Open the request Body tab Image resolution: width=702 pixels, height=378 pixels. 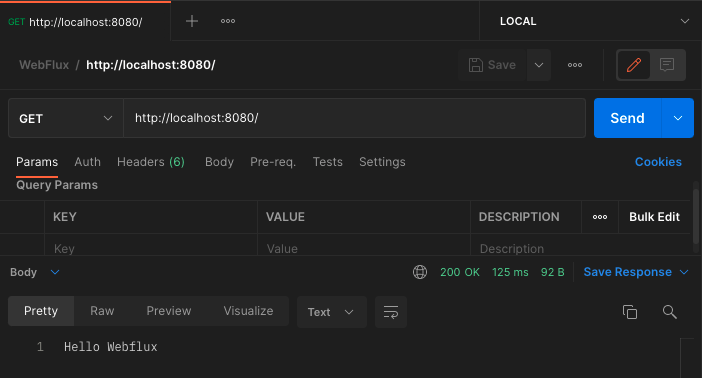[219, 162]
